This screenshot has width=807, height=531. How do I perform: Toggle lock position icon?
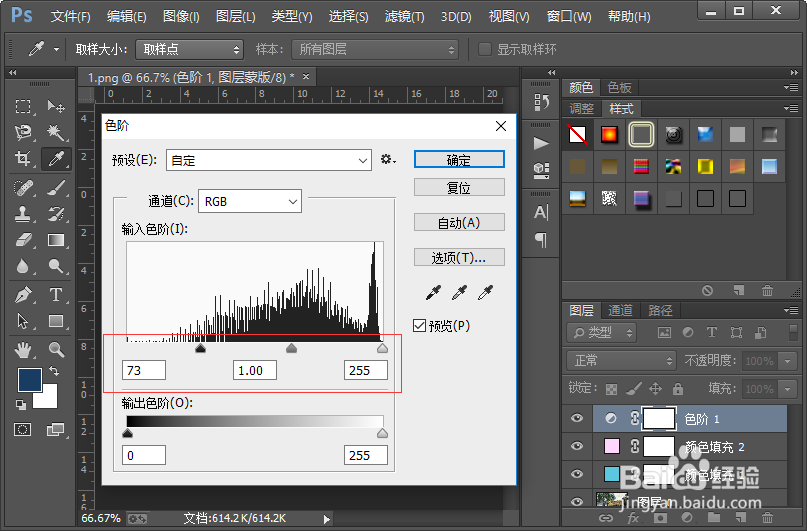[655, 389]
